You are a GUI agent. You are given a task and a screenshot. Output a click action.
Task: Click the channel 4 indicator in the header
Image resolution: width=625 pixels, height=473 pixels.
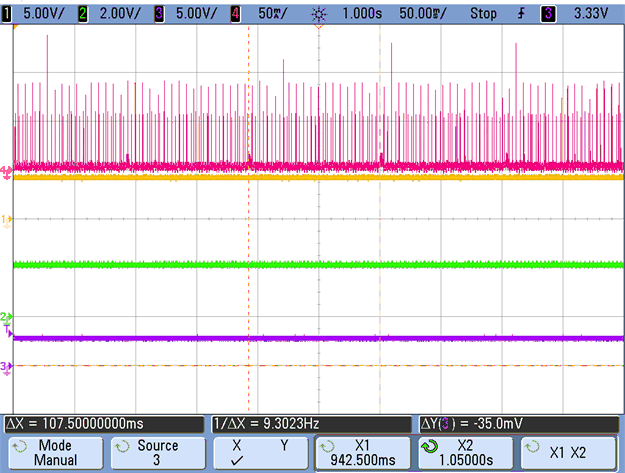point(236,14)
